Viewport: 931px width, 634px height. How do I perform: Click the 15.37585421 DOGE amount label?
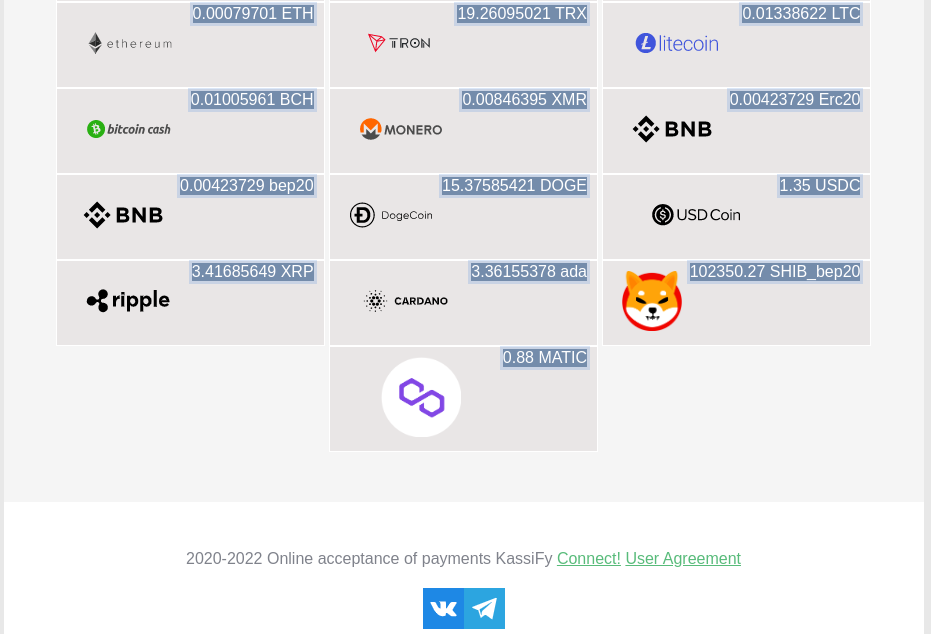pos(514,185)
